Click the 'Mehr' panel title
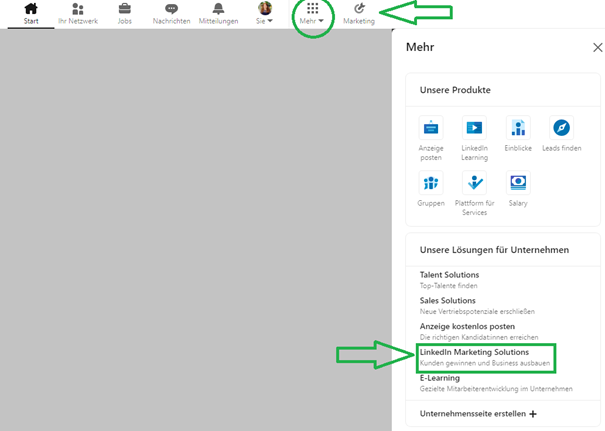Viewport: 605px width, 431px height. [420, 47]
